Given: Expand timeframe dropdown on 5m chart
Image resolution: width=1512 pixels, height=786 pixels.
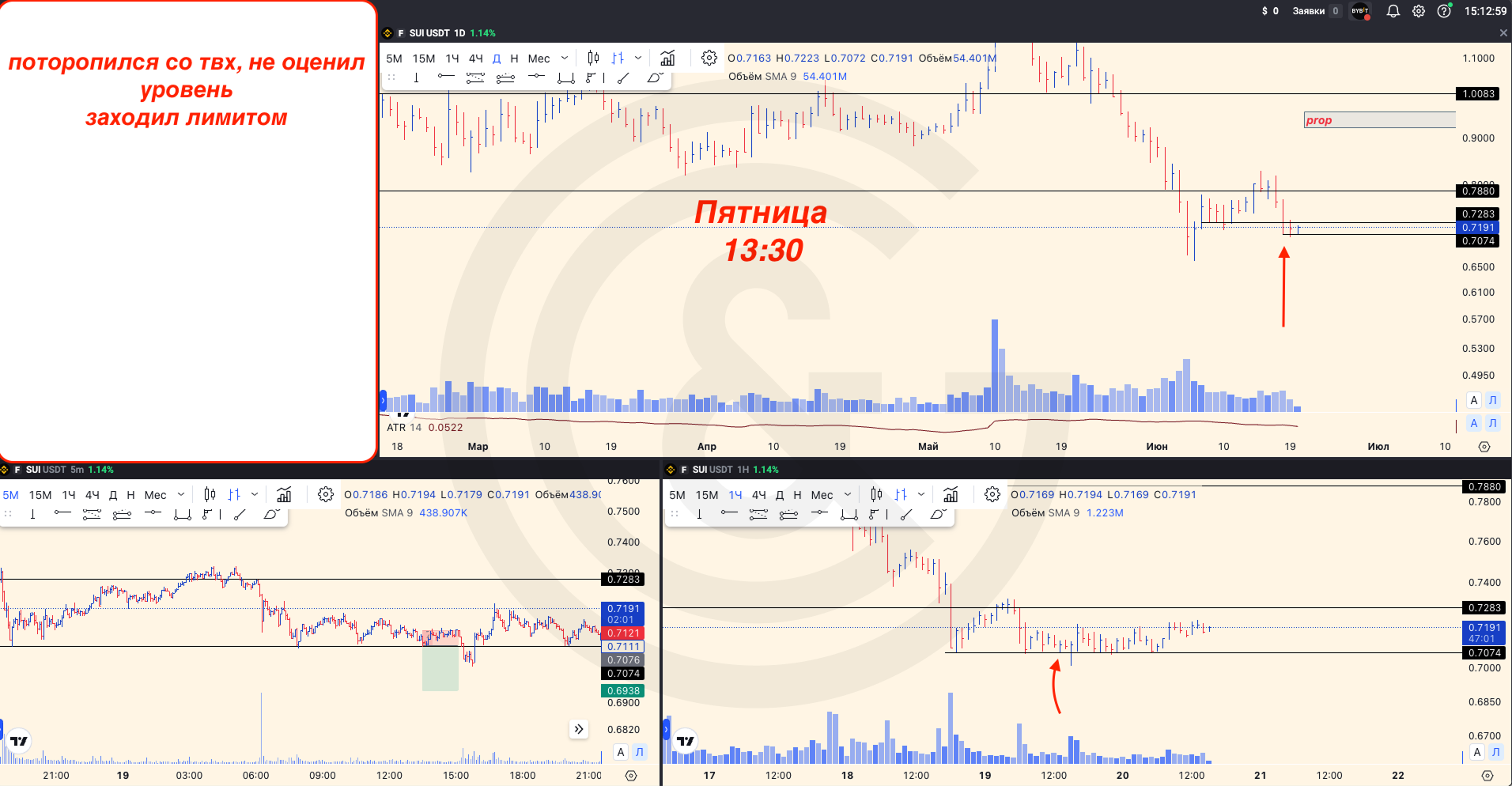Looking at the screenshot, I should (x=181, y=495).
